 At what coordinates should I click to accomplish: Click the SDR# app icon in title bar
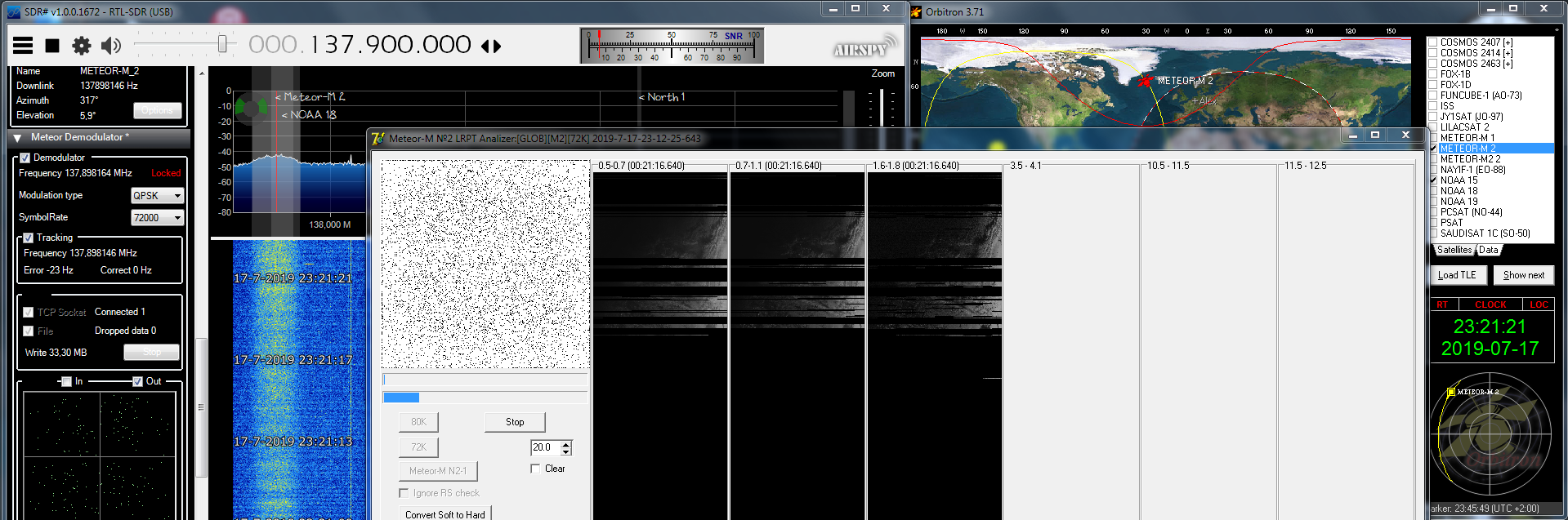(x=14, y=11)
